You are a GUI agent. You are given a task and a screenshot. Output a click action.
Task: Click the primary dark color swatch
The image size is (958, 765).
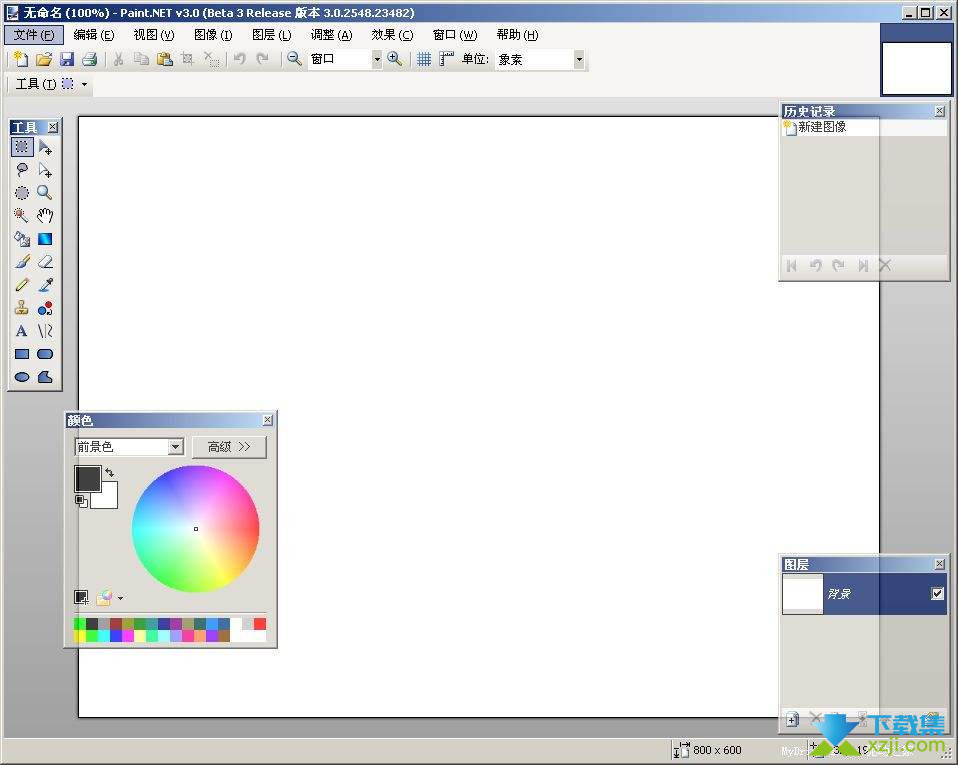pyautogui.click(x=86, y=477)
